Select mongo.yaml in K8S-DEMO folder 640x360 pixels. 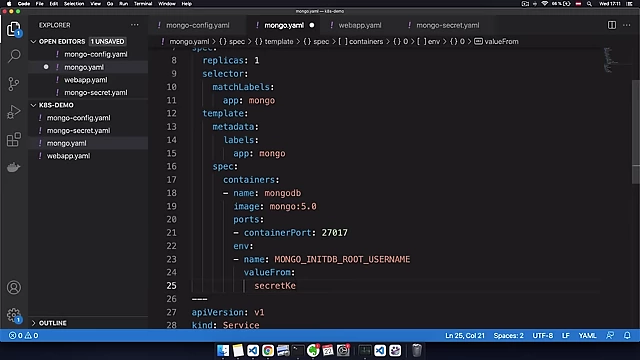pos(67,143)
